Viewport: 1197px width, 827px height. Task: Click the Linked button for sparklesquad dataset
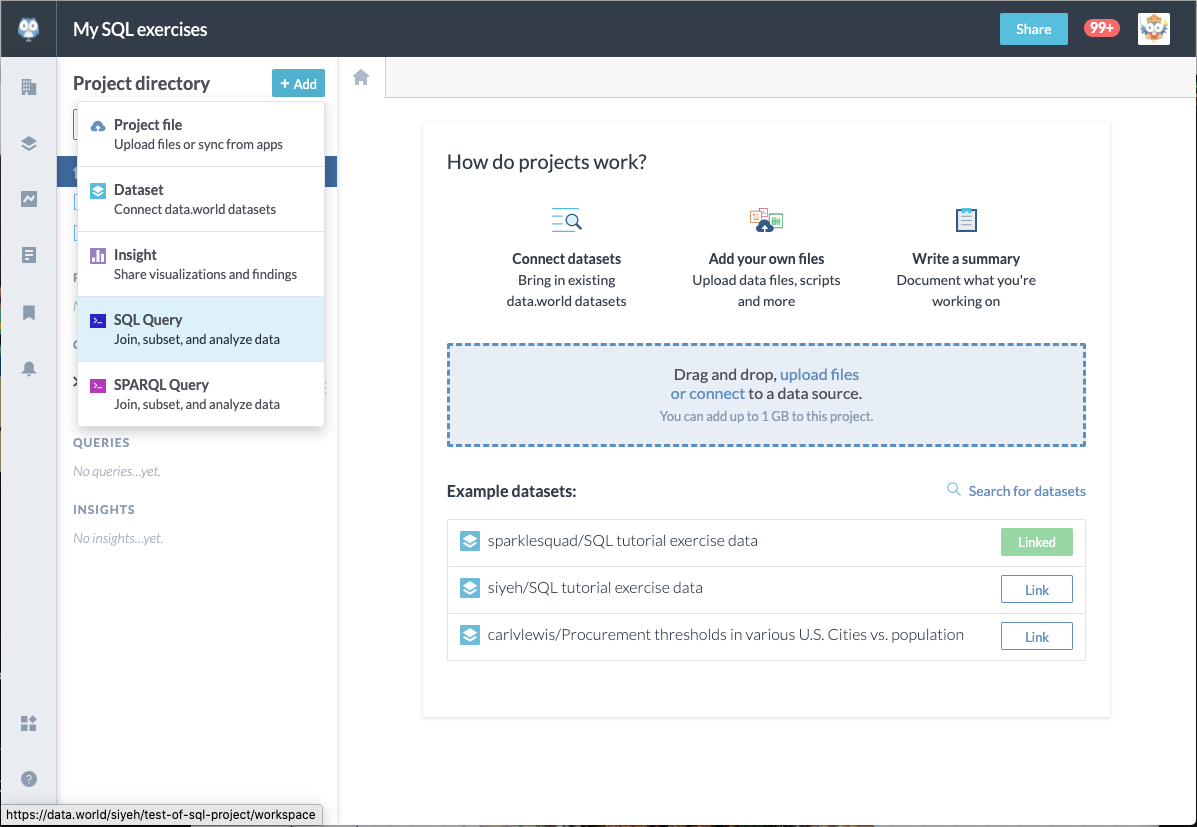click(x=1037, y=542)
